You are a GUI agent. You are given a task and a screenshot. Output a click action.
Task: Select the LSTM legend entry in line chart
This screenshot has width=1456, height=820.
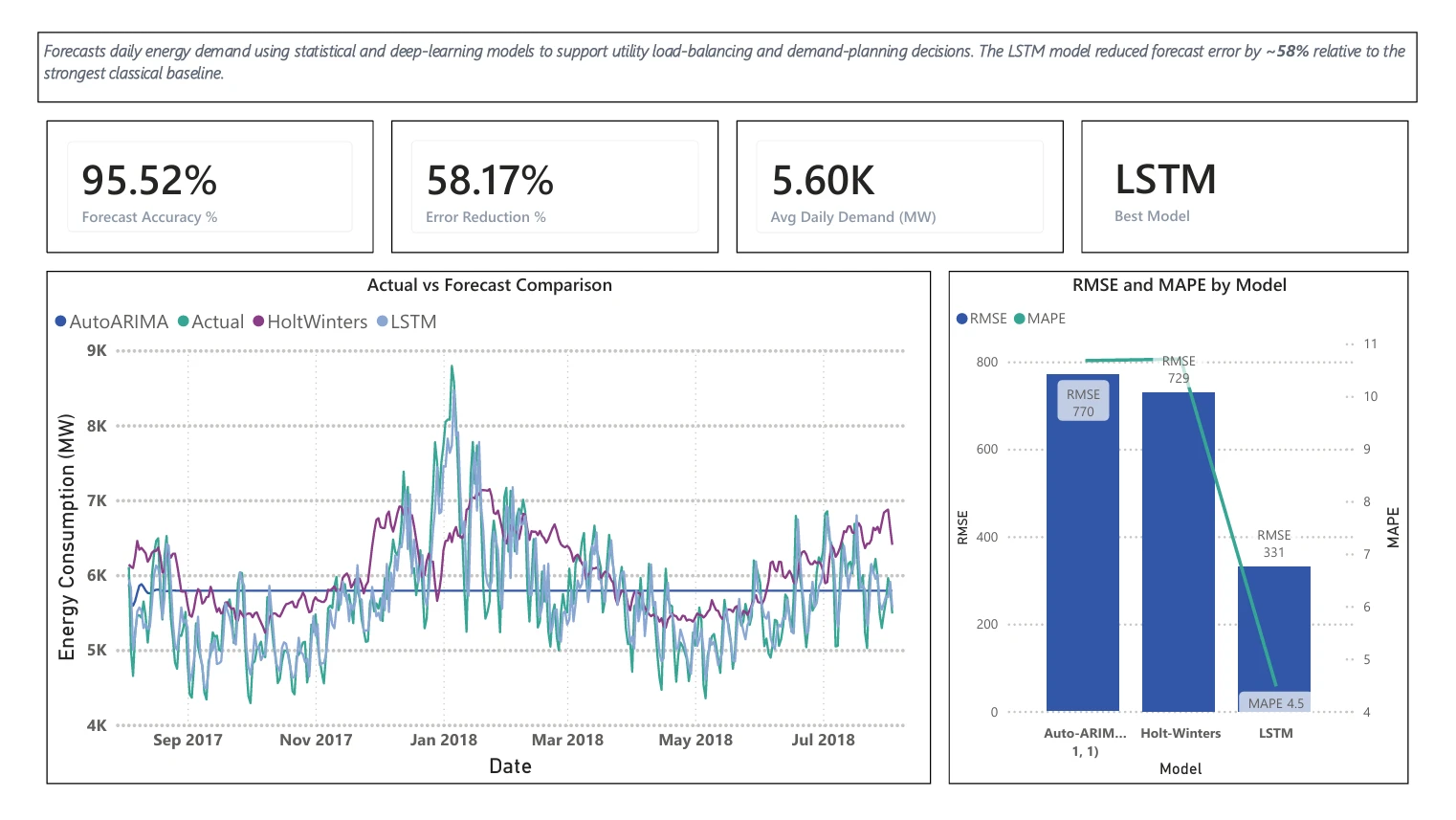(408, 322)
